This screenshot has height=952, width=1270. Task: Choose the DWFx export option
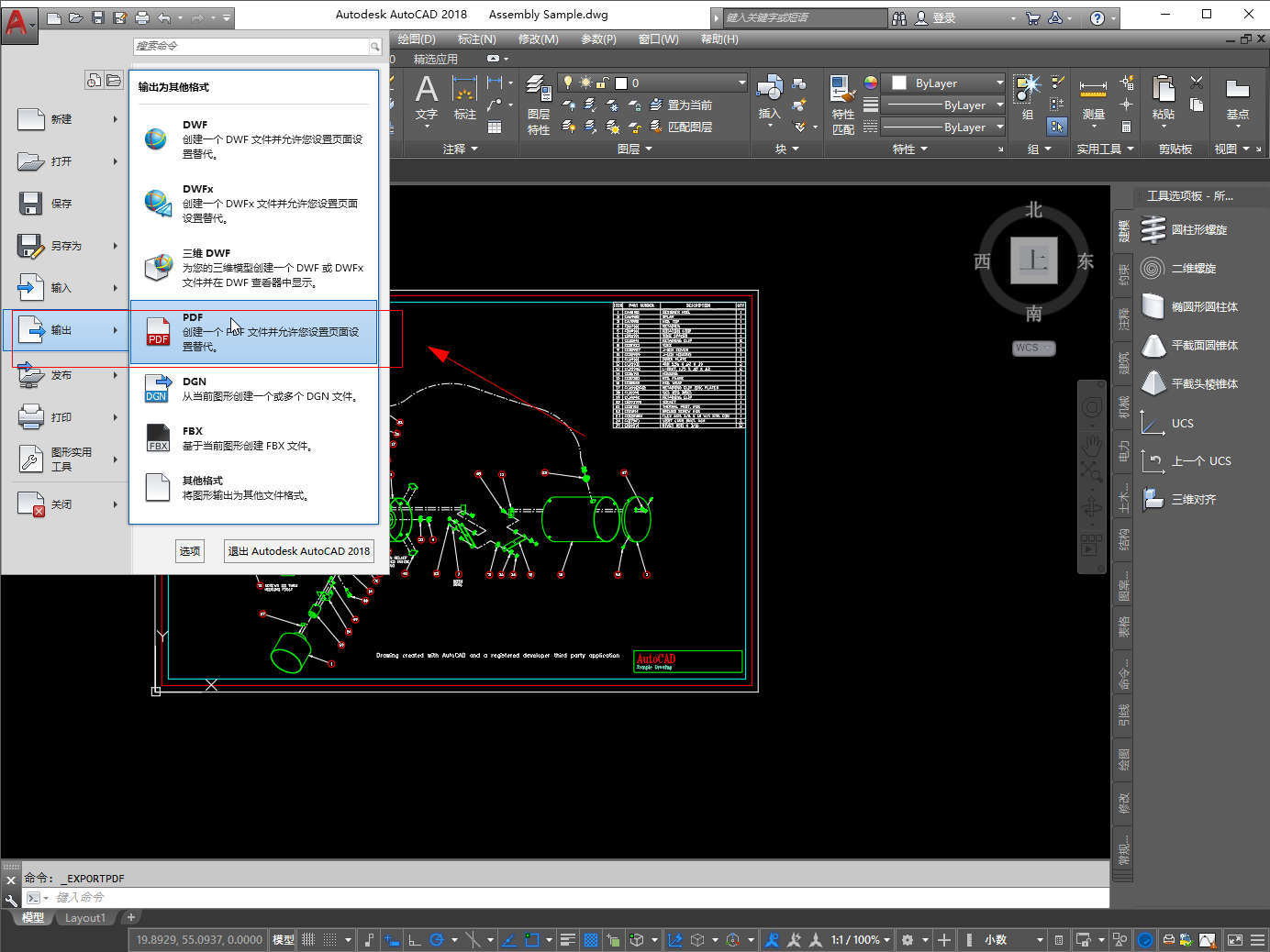point(254,204)
